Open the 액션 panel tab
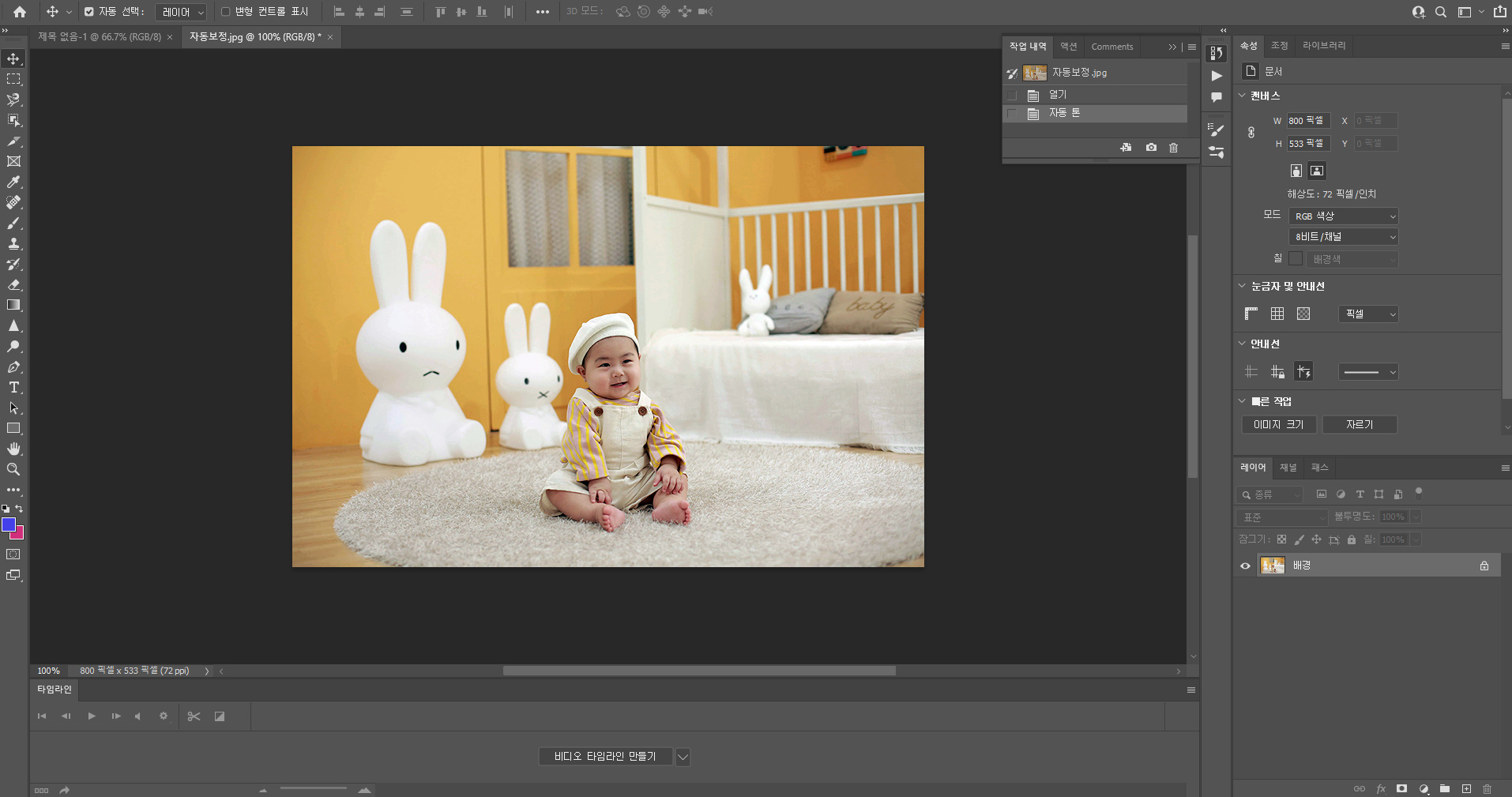This screenshot has height=797, width=1512. pos(1068,47)
